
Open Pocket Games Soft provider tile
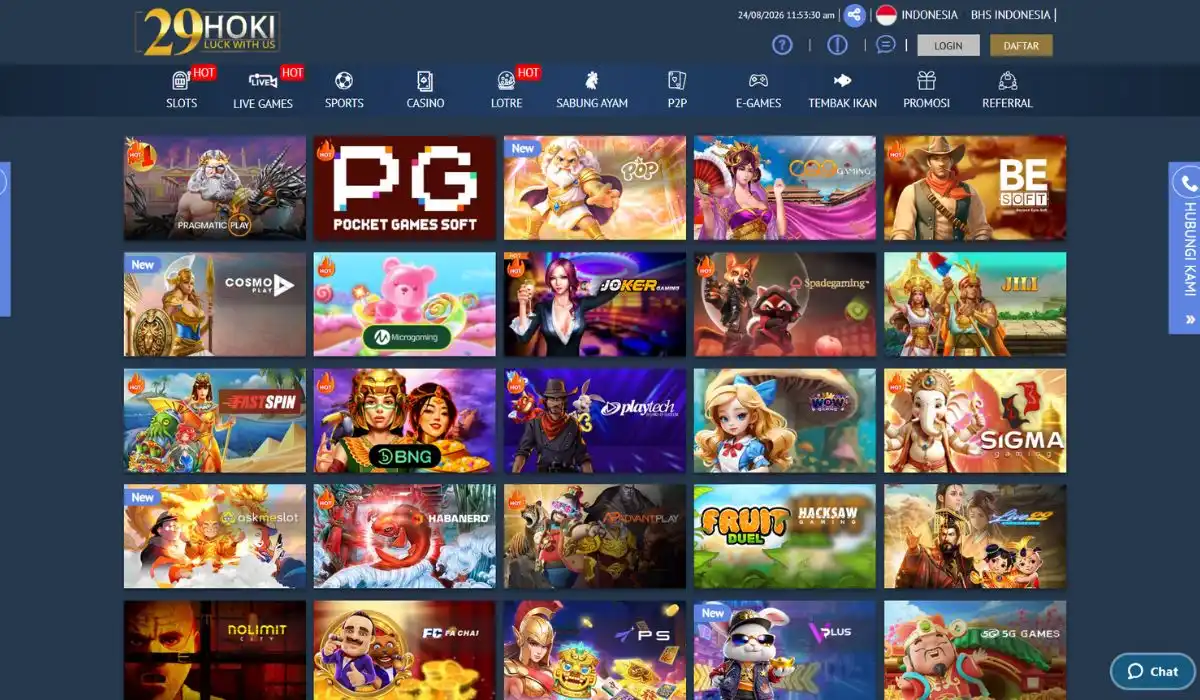coord(405,188)
